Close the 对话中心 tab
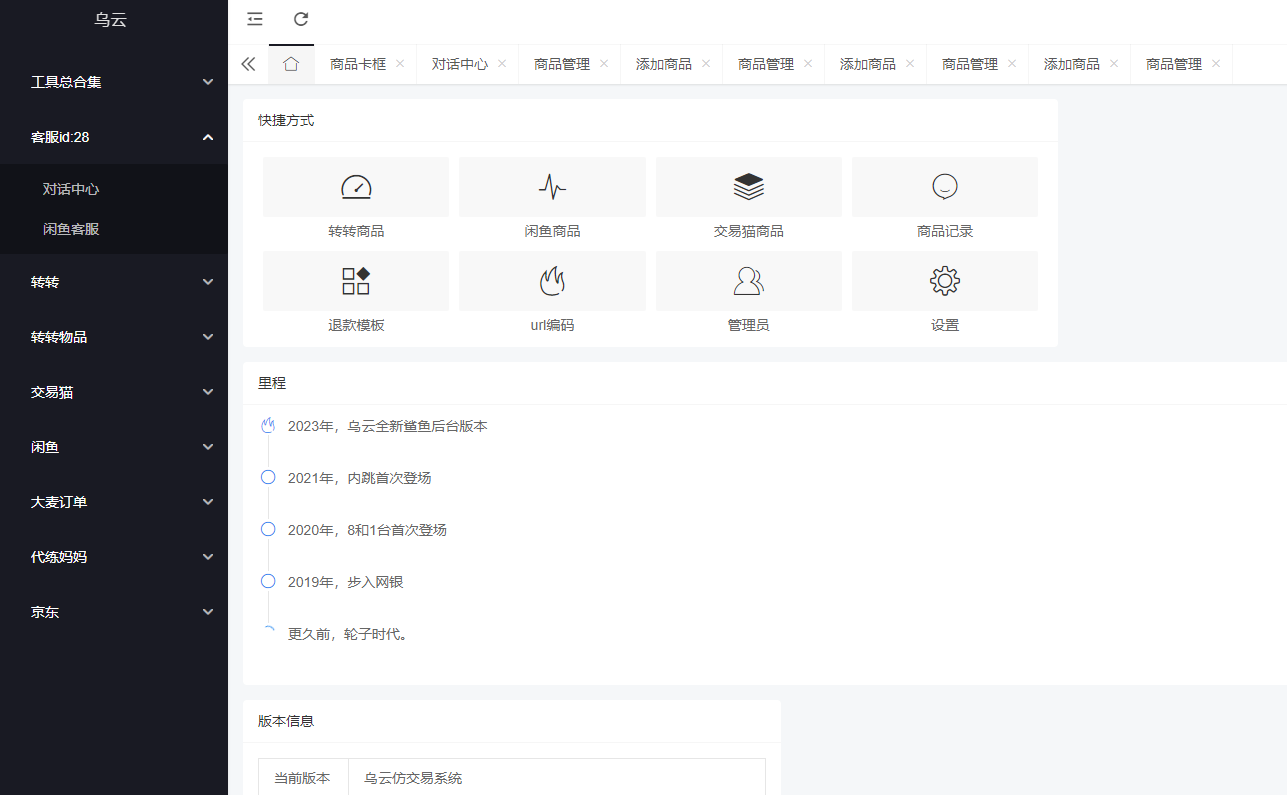The height and width of the screenshot is (795, 1287). (x=502, y=63)
